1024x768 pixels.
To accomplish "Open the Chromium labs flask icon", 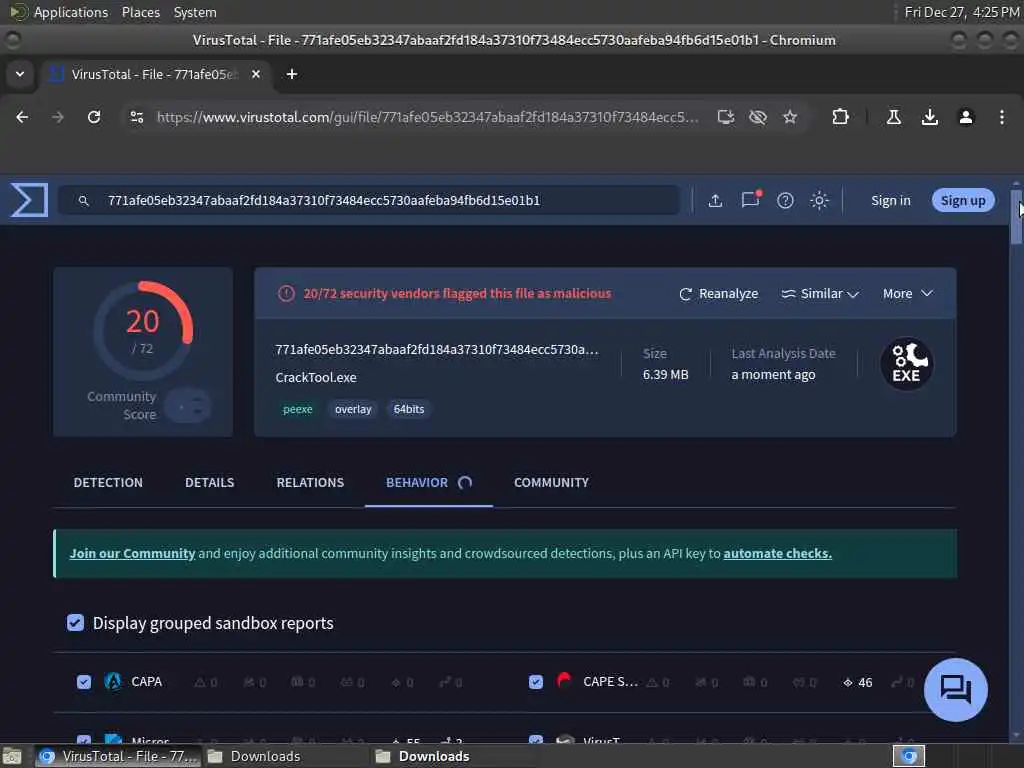I will click(894, 117).
